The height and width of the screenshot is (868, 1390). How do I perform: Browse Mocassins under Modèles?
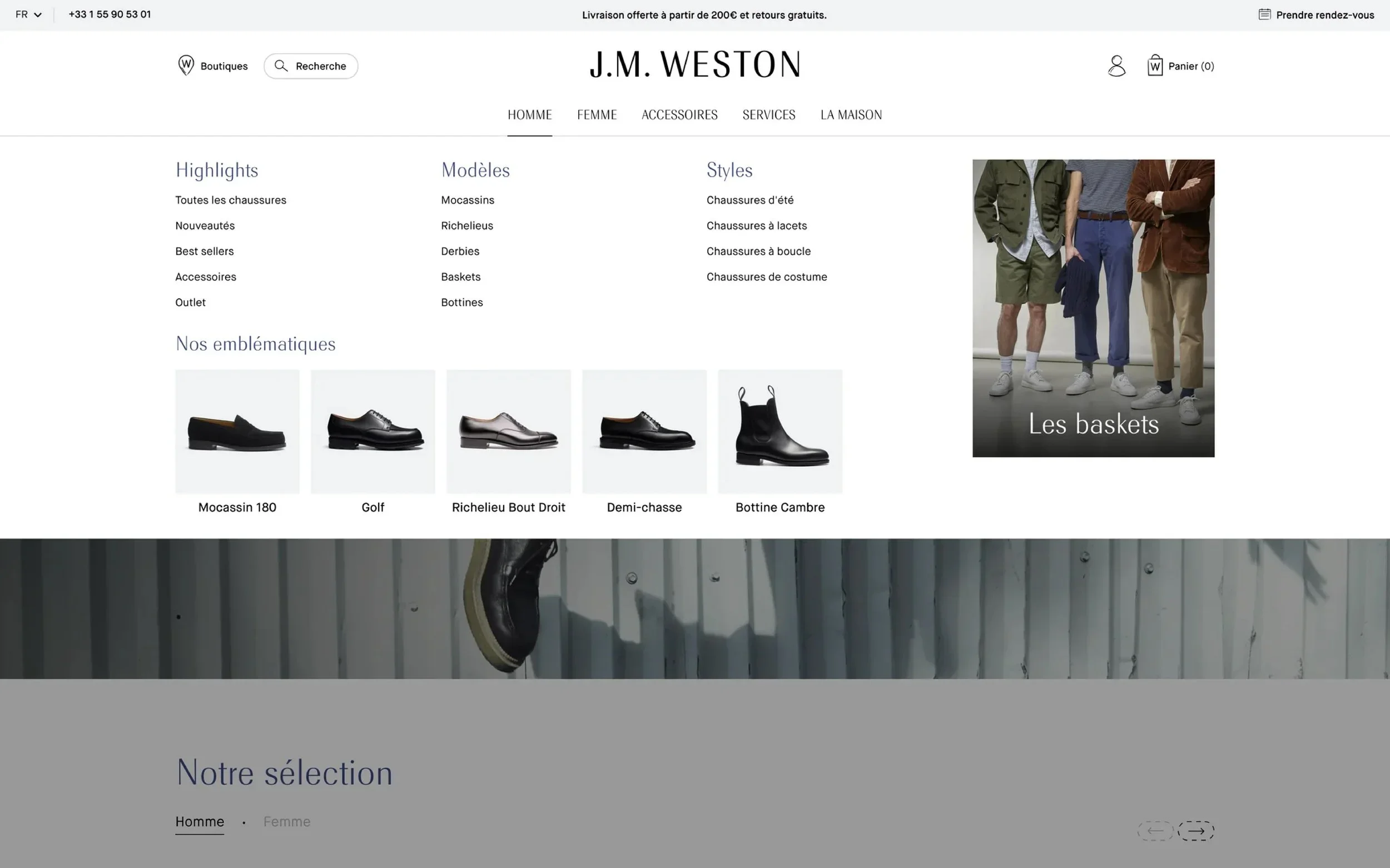(468, 201)
